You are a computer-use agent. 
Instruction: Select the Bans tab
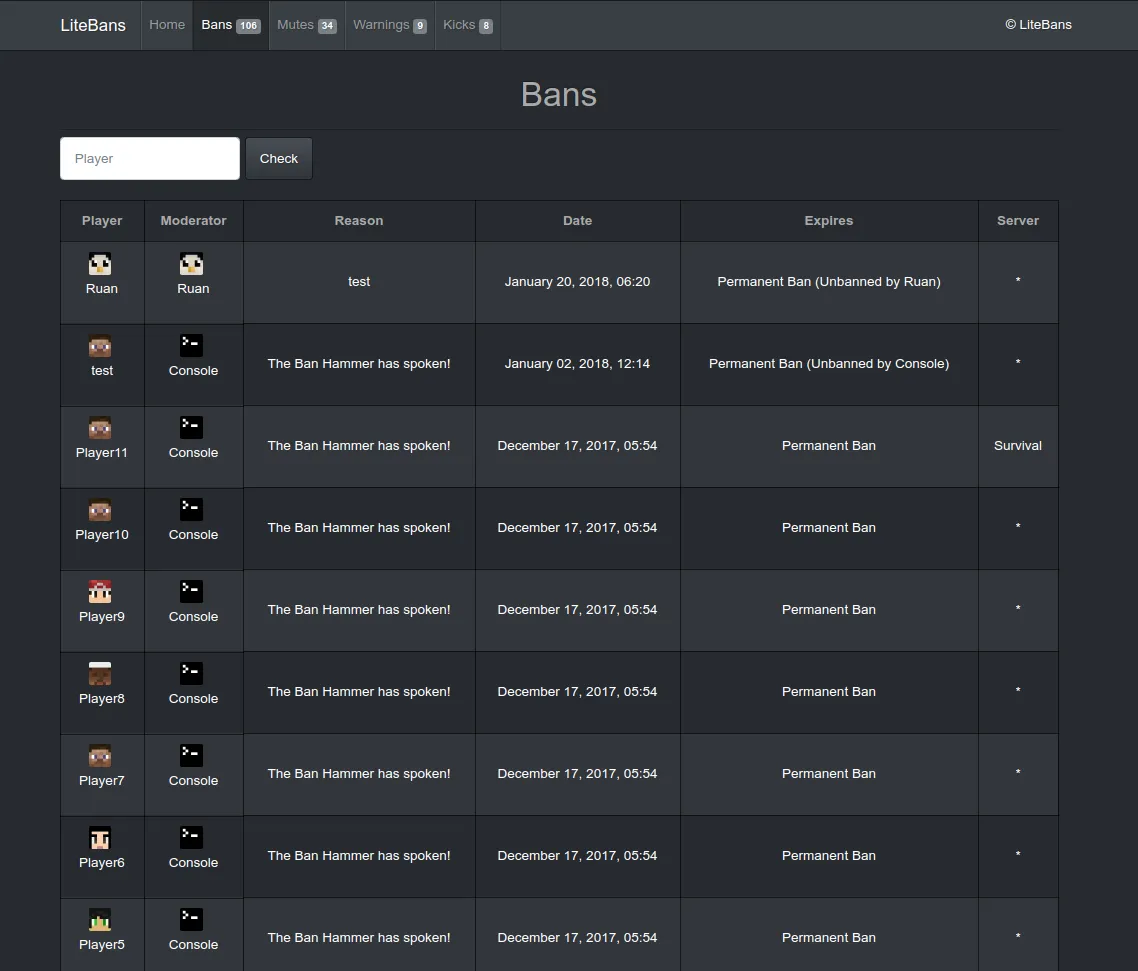coord(230,25)
